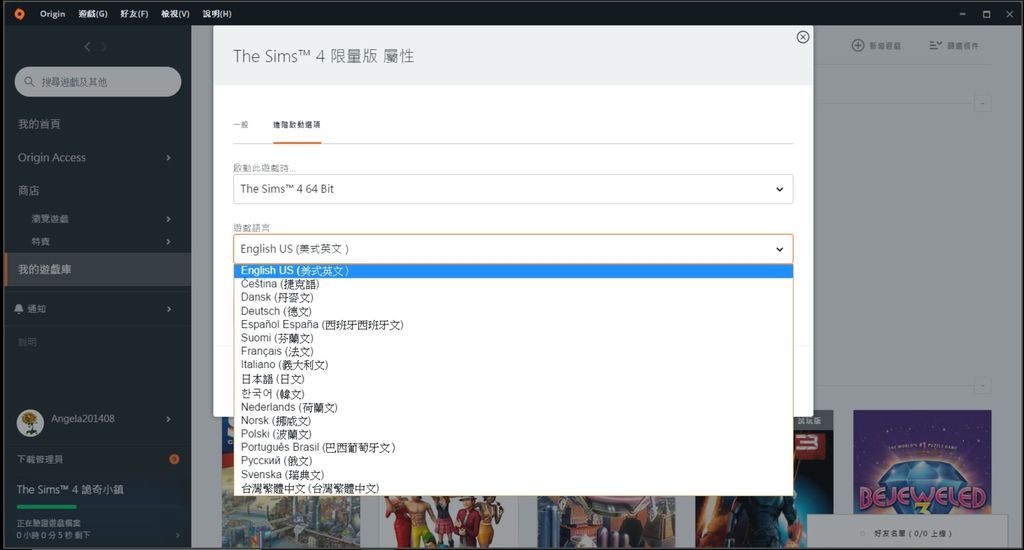Screen dimensions: 1024x550
Task: Click the add game plus icon
Action: tap(857, 45)
